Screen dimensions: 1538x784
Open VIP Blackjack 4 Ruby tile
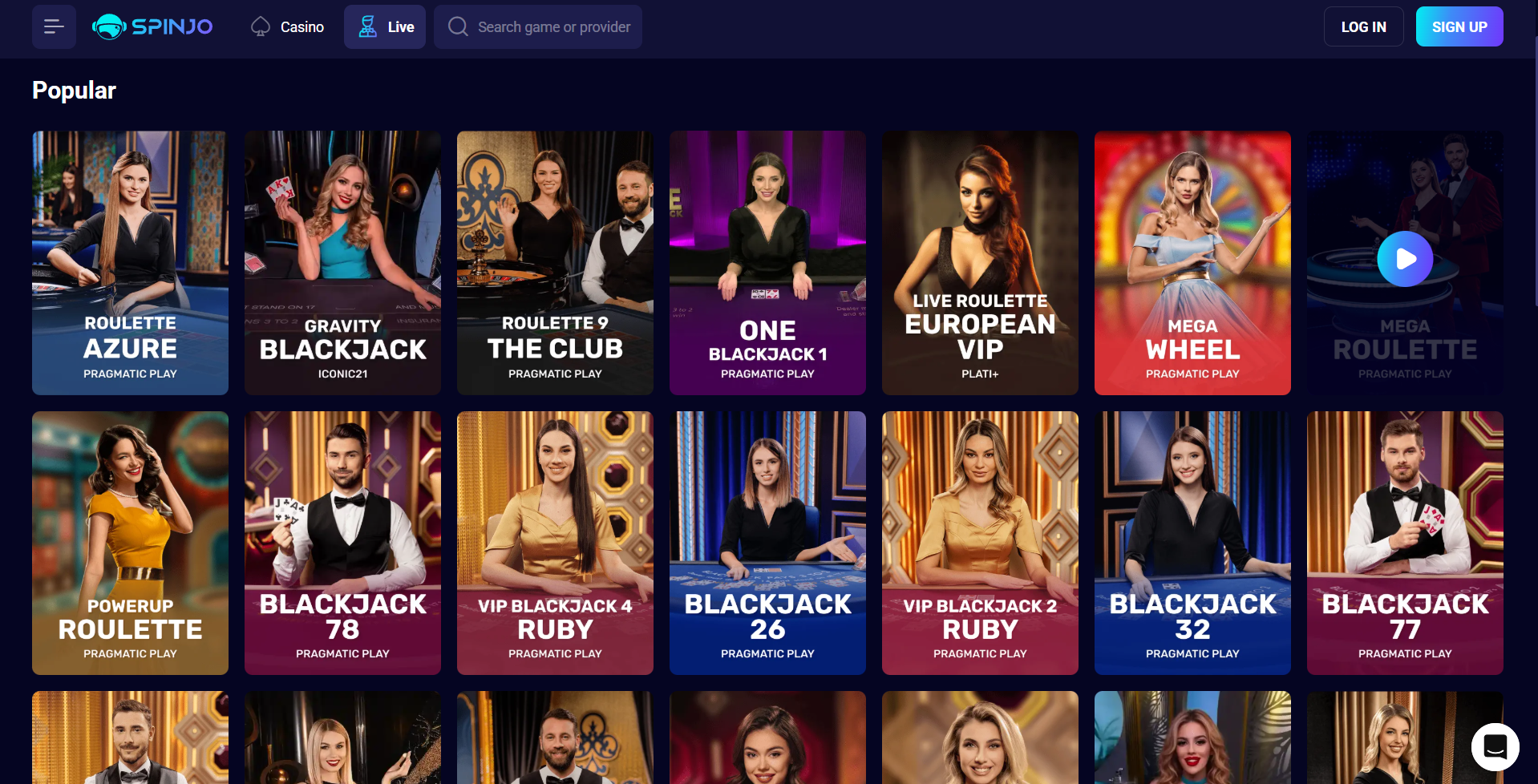coord(555,543)
